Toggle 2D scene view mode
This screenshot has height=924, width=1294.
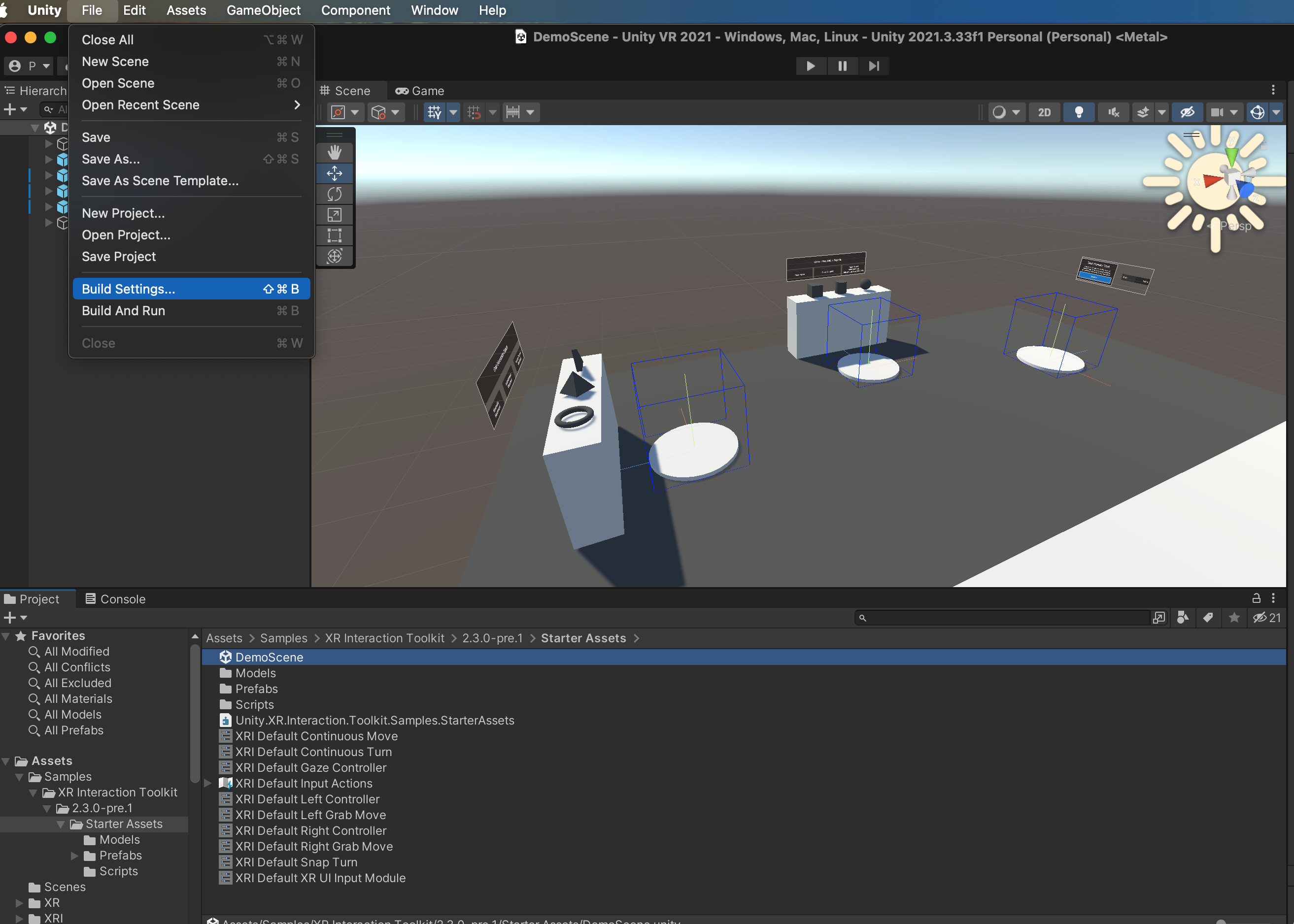pyautogui.click(x=1044, y=112)
